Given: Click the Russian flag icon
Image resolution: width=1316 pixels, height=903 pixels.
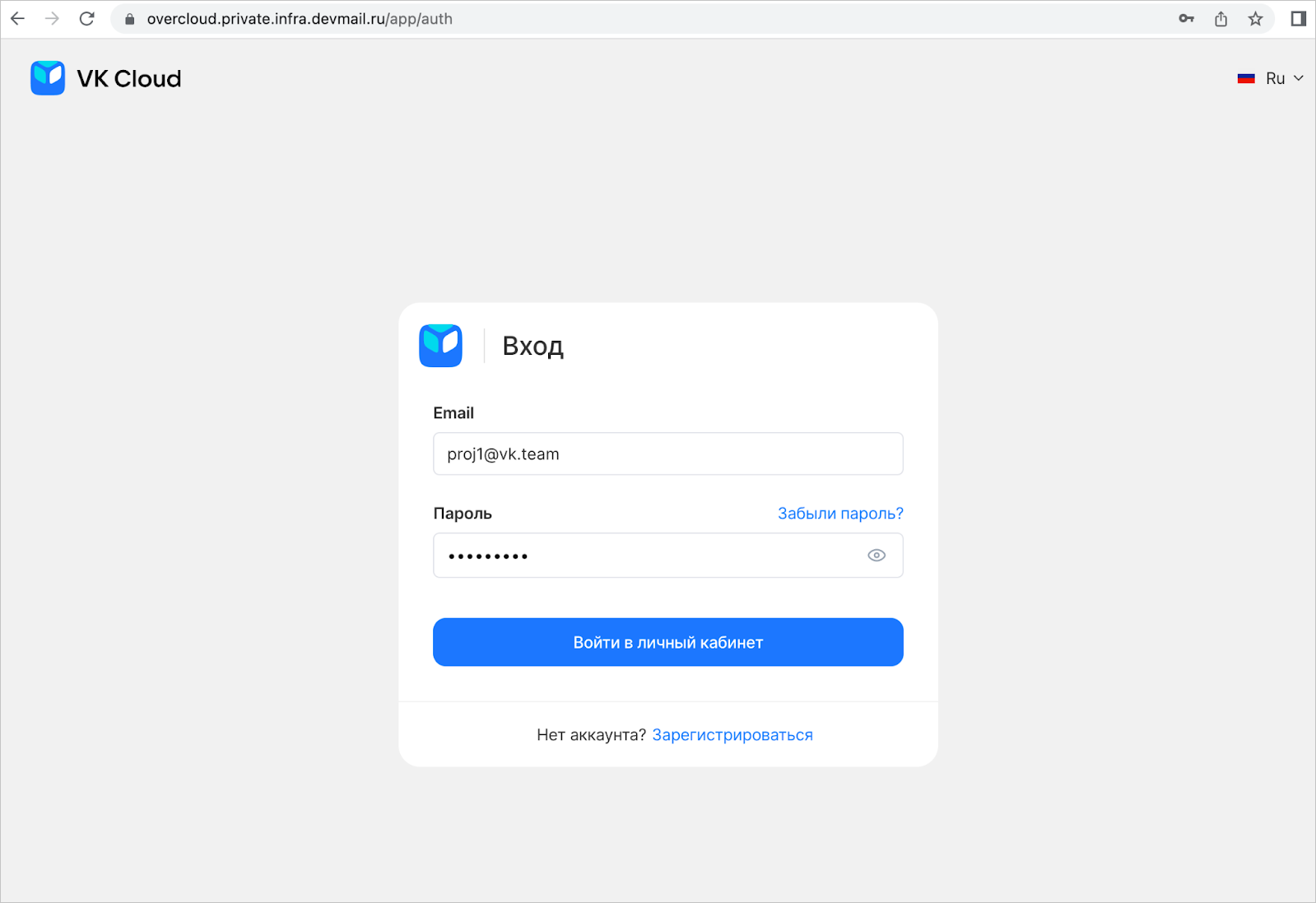Looking at the screenshot, I should tap(1246, 78).
